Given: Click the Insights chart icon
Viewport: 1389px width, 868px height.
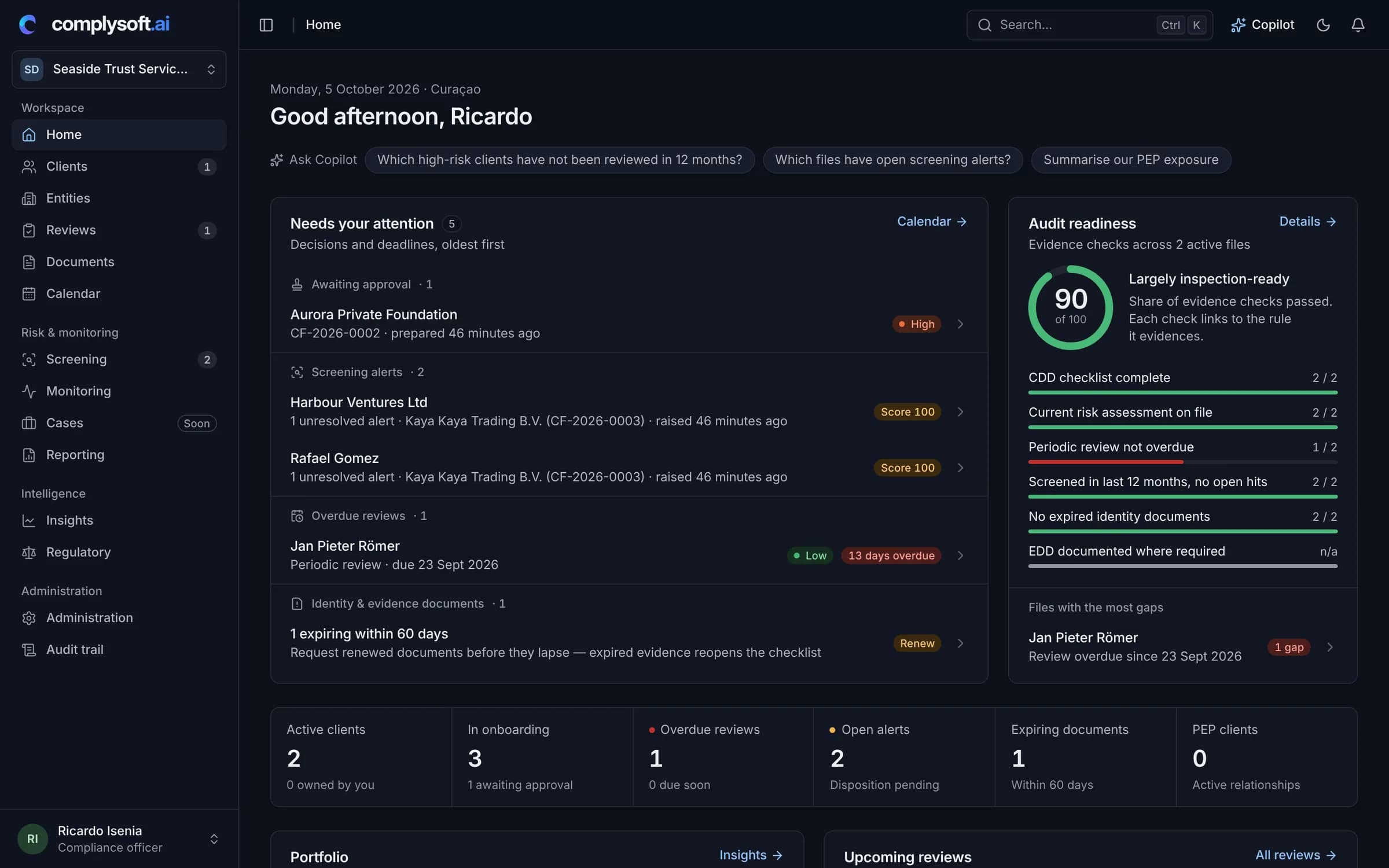Looking at the screenshot, I should [29, 520].
